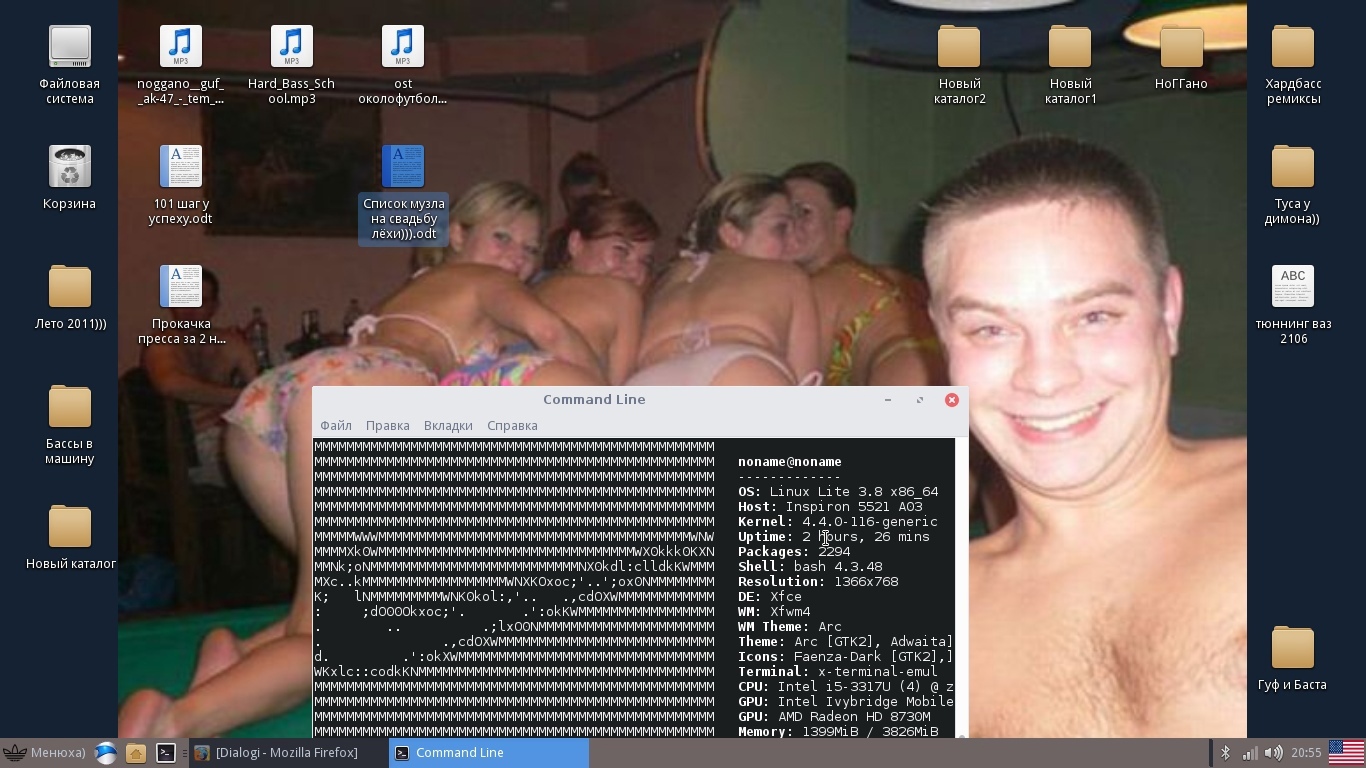The image size is (1366, 768).
Task: Click the GPU: Intel Ivybridge Mobile line
Action: coord(846,702)
